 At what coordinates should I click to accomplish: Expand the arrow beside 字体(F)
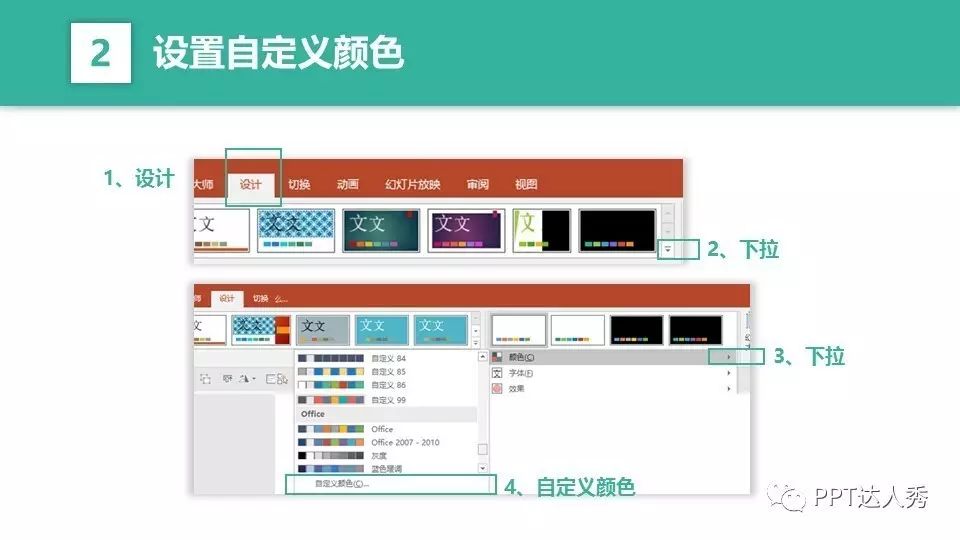[729, 373]
